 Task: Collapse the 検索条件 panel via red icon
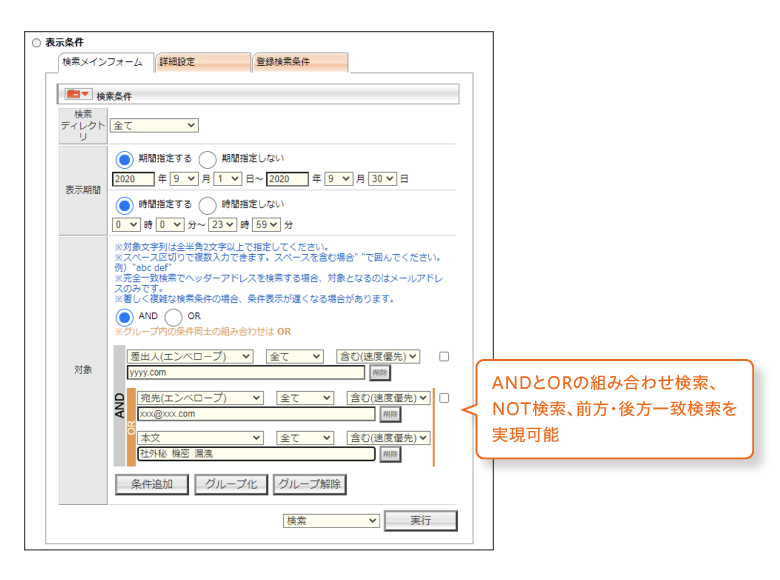(x=78, y=94)
